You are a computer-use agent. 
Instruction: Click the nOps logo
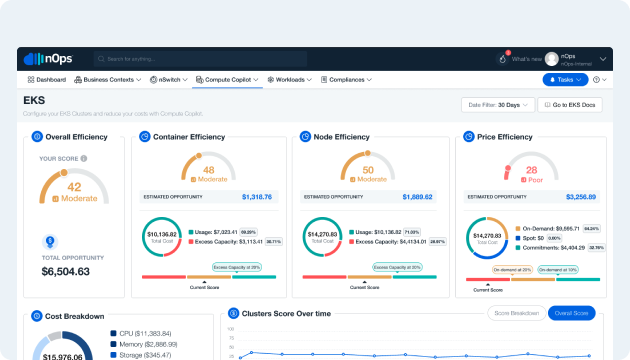coord(48,59)
